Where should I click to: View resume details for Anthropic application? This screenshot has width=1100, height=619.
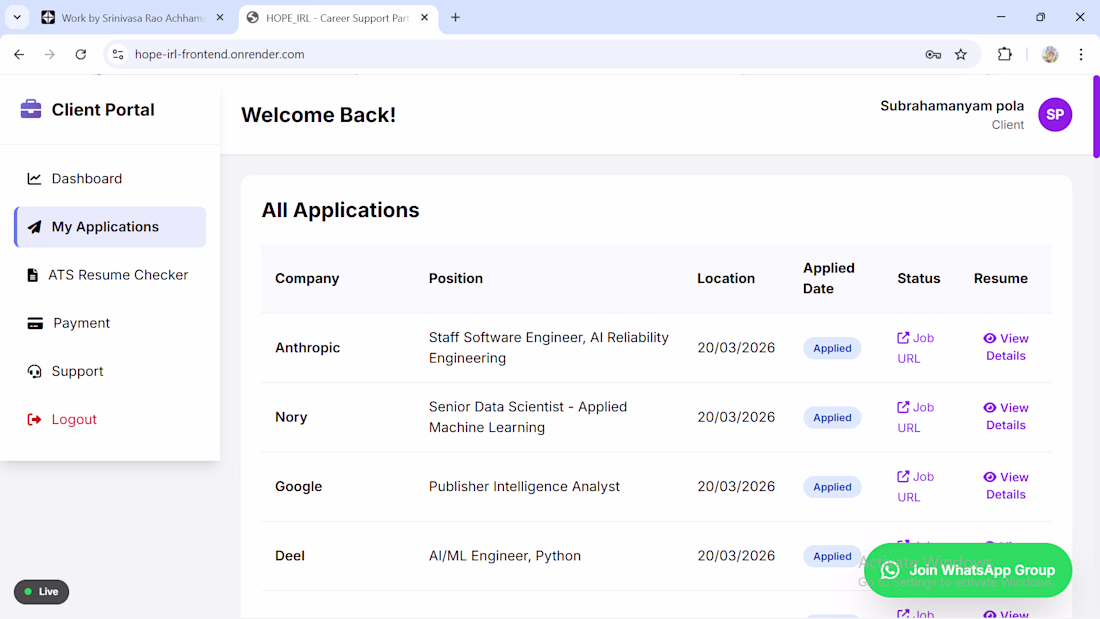[x=1005, y=347]
